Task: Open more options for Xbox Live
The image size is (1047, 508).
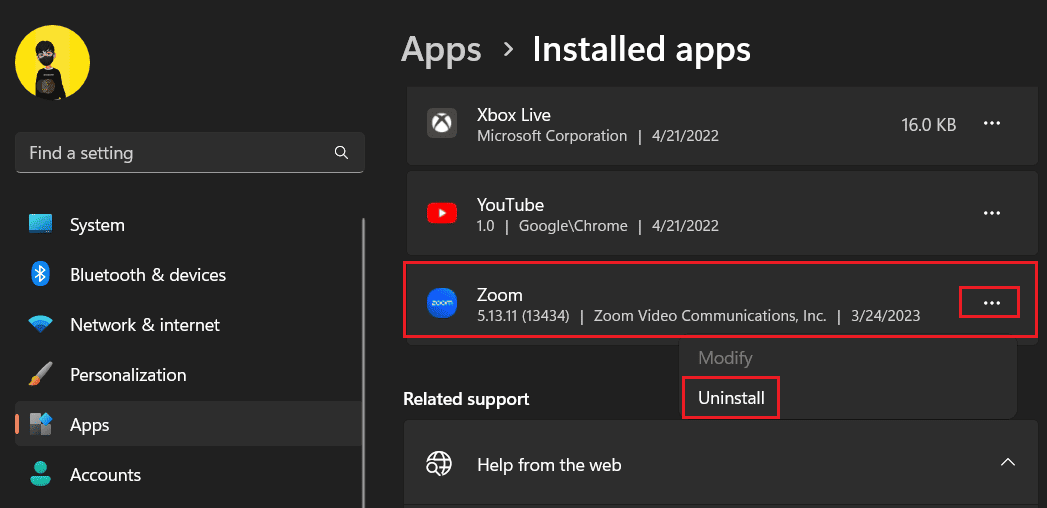Action: 992,123
